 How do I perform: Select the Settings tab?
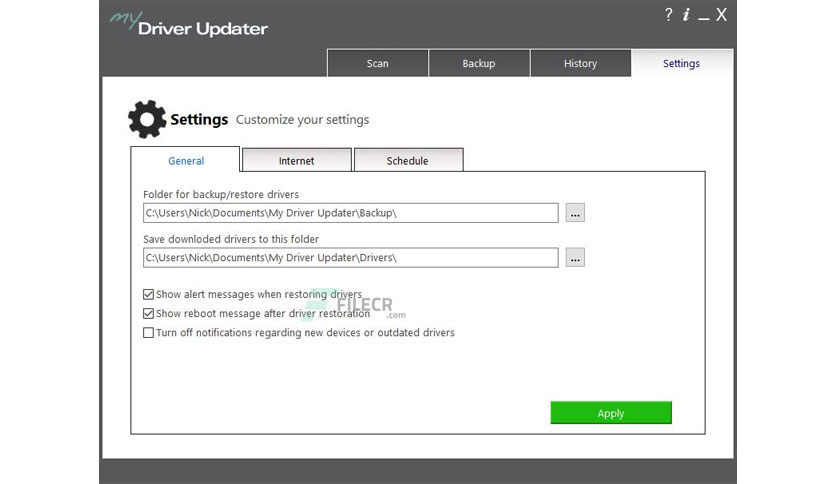coord(681,63)
